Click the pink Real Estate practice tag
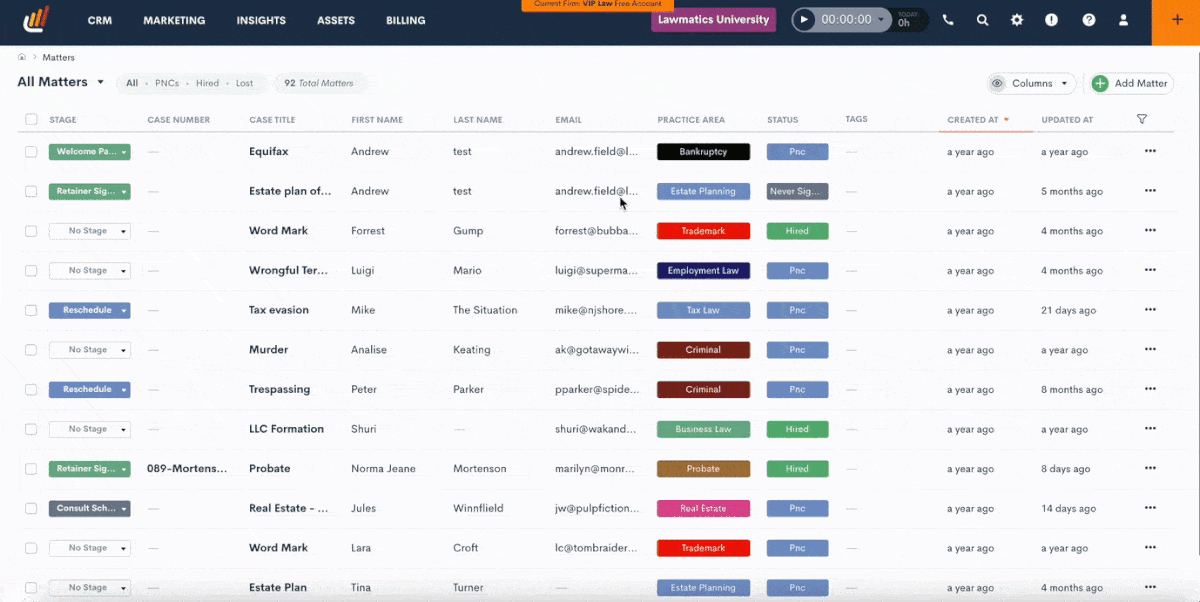 703,508
